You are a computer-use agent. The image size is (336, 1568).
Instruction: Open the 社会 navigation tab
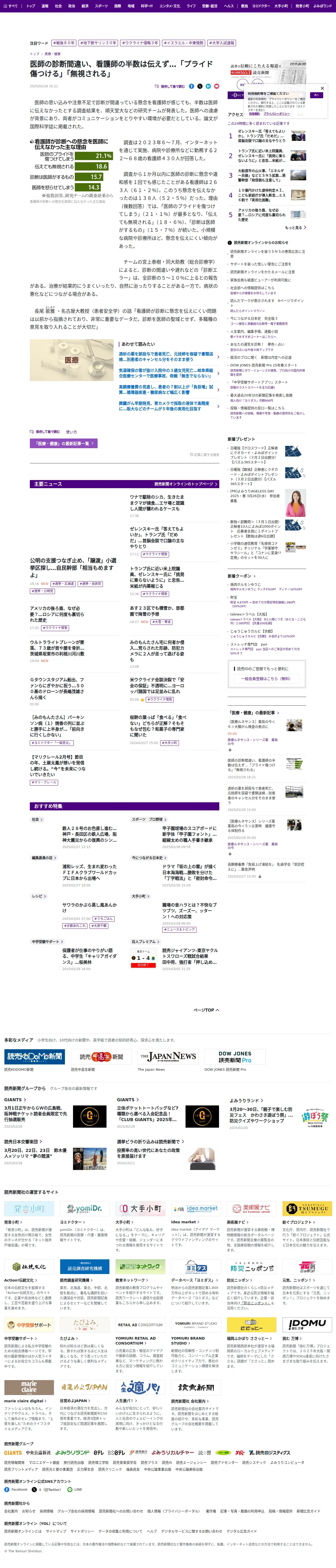coord(59,5)
